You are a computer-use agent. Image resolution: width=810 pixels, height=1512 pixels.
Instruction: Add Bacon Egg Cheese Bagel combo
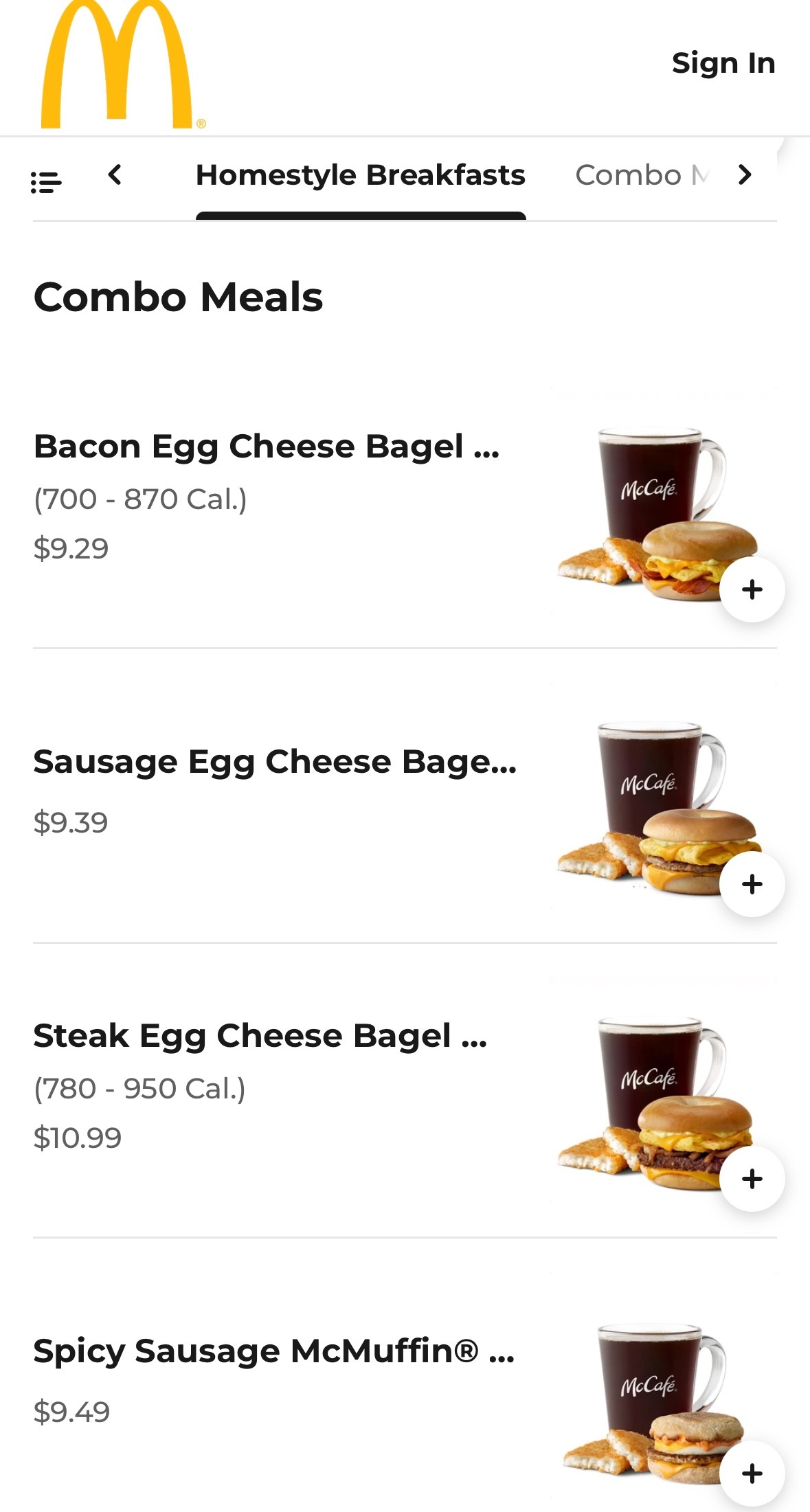752,589
